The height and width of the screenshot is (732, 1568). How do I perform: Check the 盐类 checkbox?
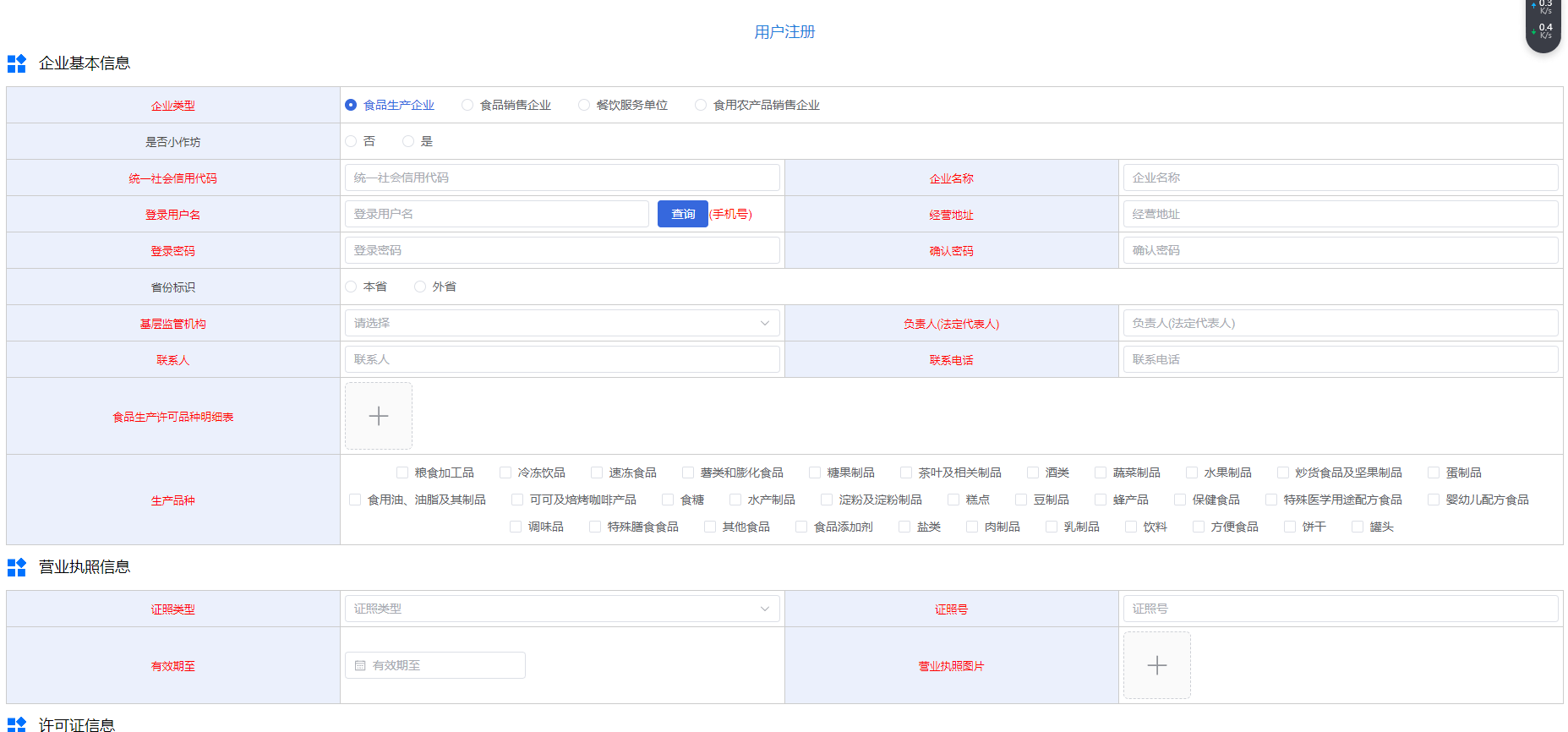pyautogui.click(x=904, y=527)
